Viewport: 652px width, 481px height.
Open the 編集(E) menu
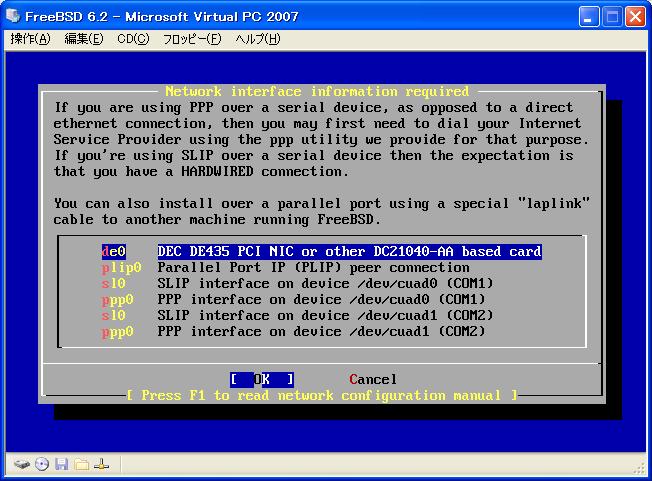[x=84, y=39]
